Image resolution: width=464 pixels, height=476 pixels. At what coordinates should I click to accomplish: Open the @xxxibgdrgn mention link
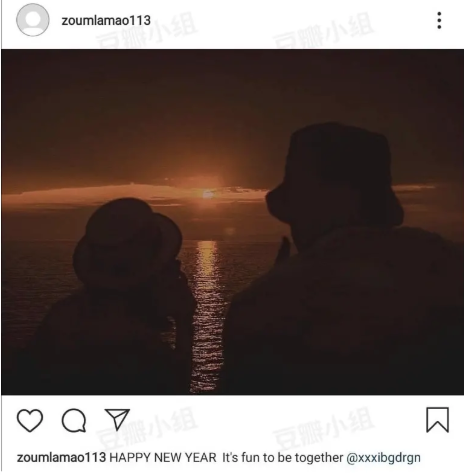[383, 458]
